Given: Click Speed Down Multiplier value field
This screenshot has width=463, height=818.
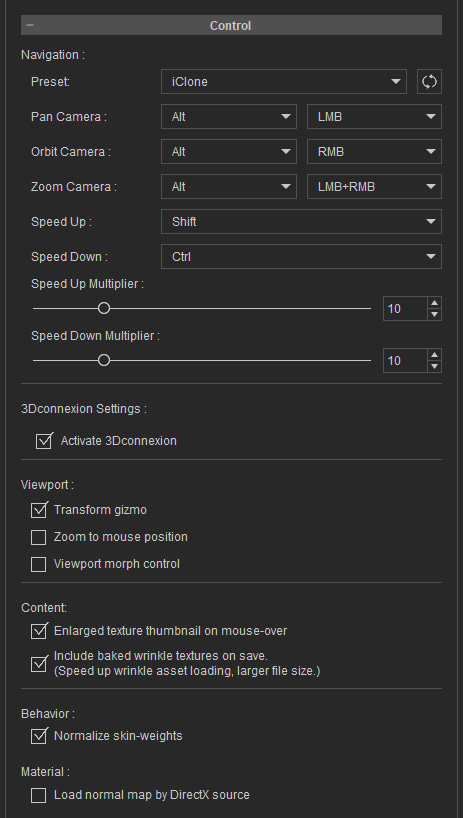Looking at the screenshot, I should pos(405,360).
